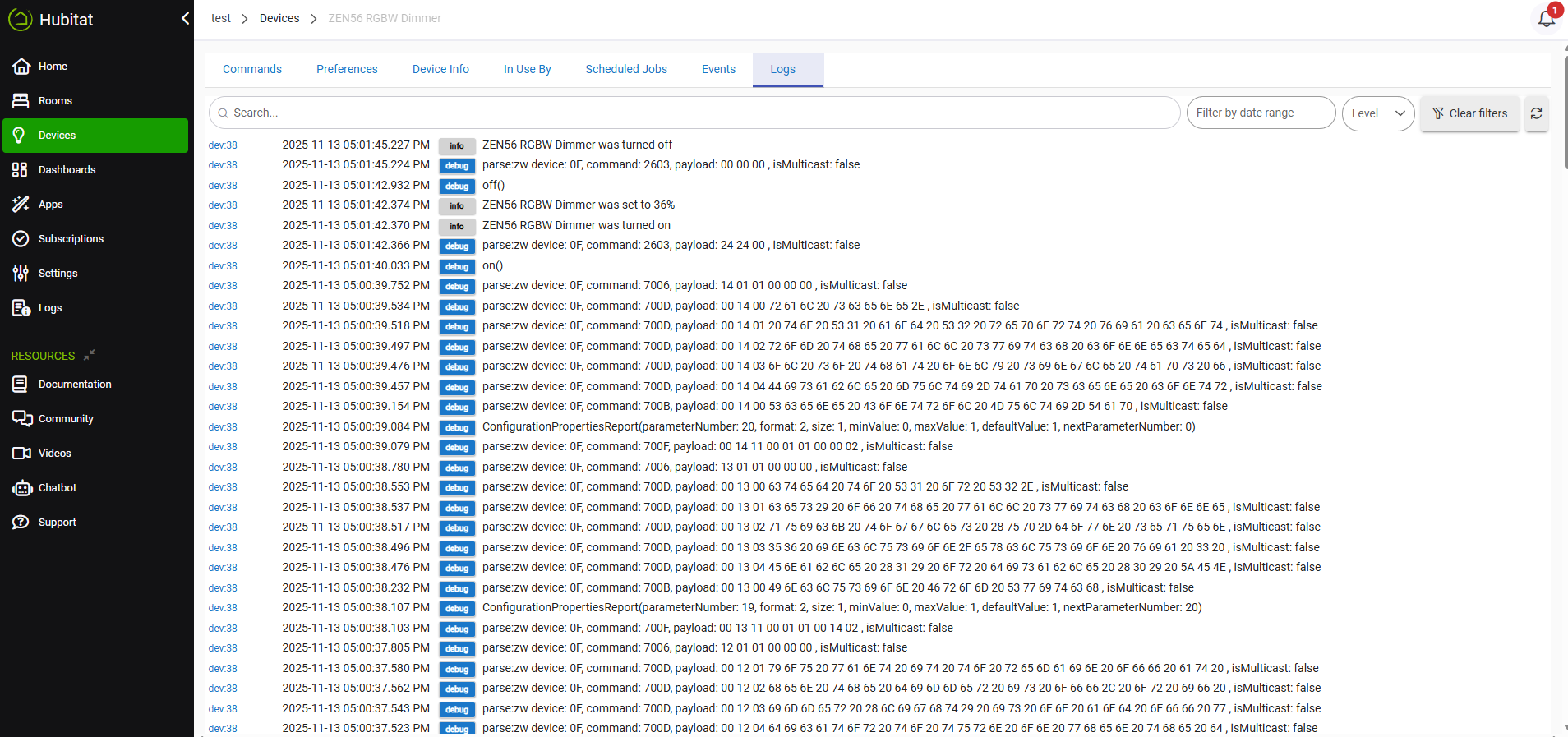Open Settings sliders icon in sidebar

click(21, 274)
